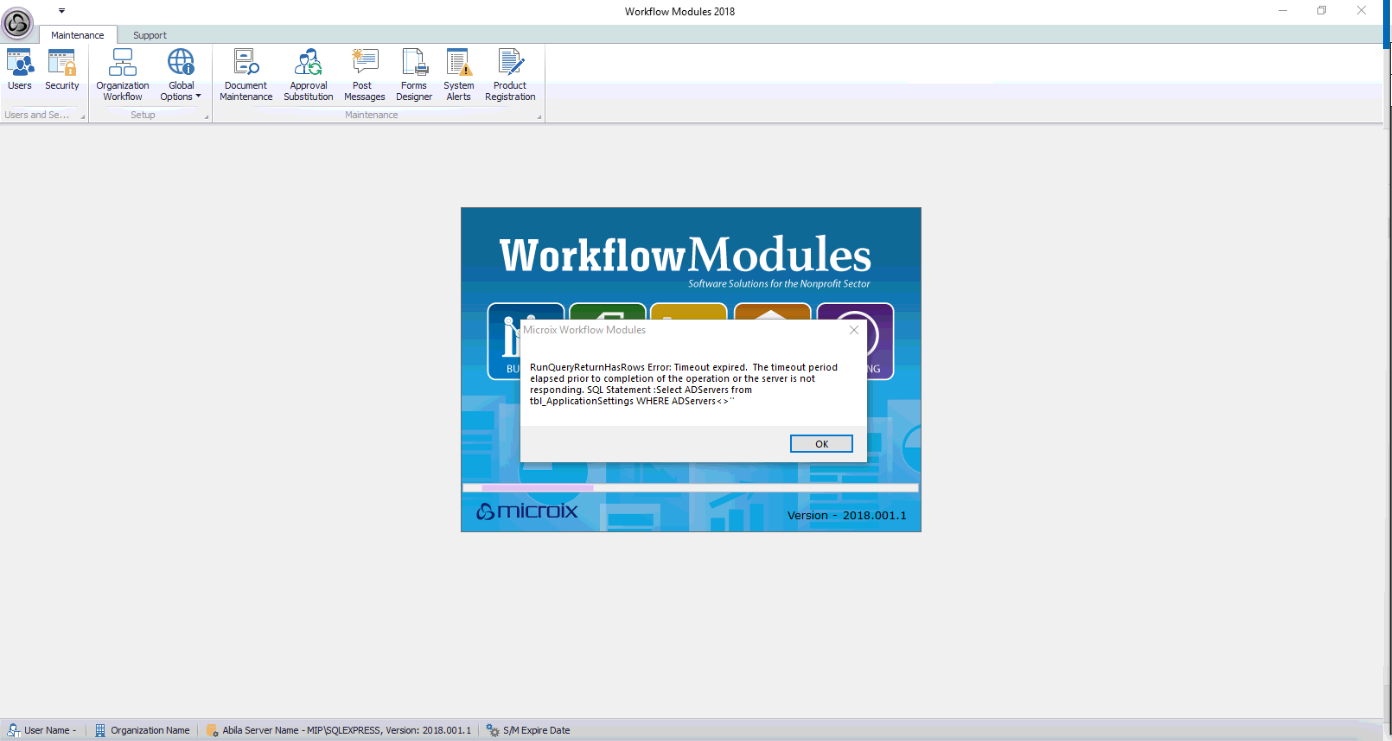
Task: Open Post Messages
Action: [364, 75]
